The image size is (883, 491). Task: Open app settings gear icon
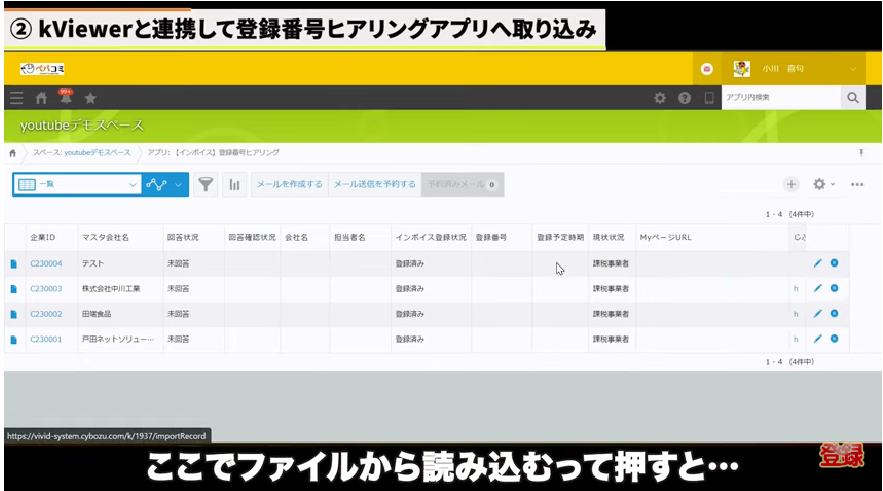[819, 184]
